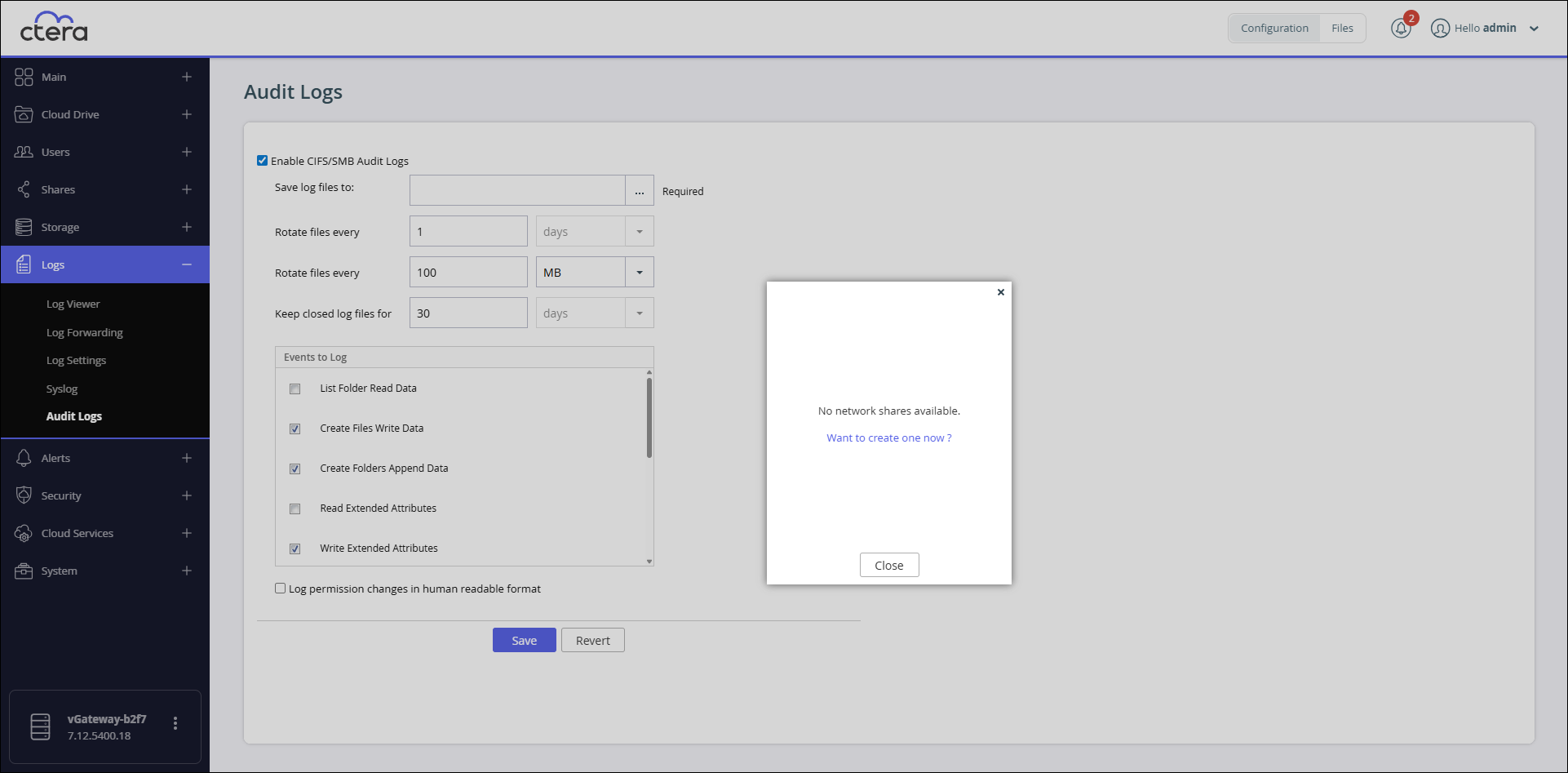Click the rotate files size value 100 field
1568x773 pixels.
pos(468,272)
